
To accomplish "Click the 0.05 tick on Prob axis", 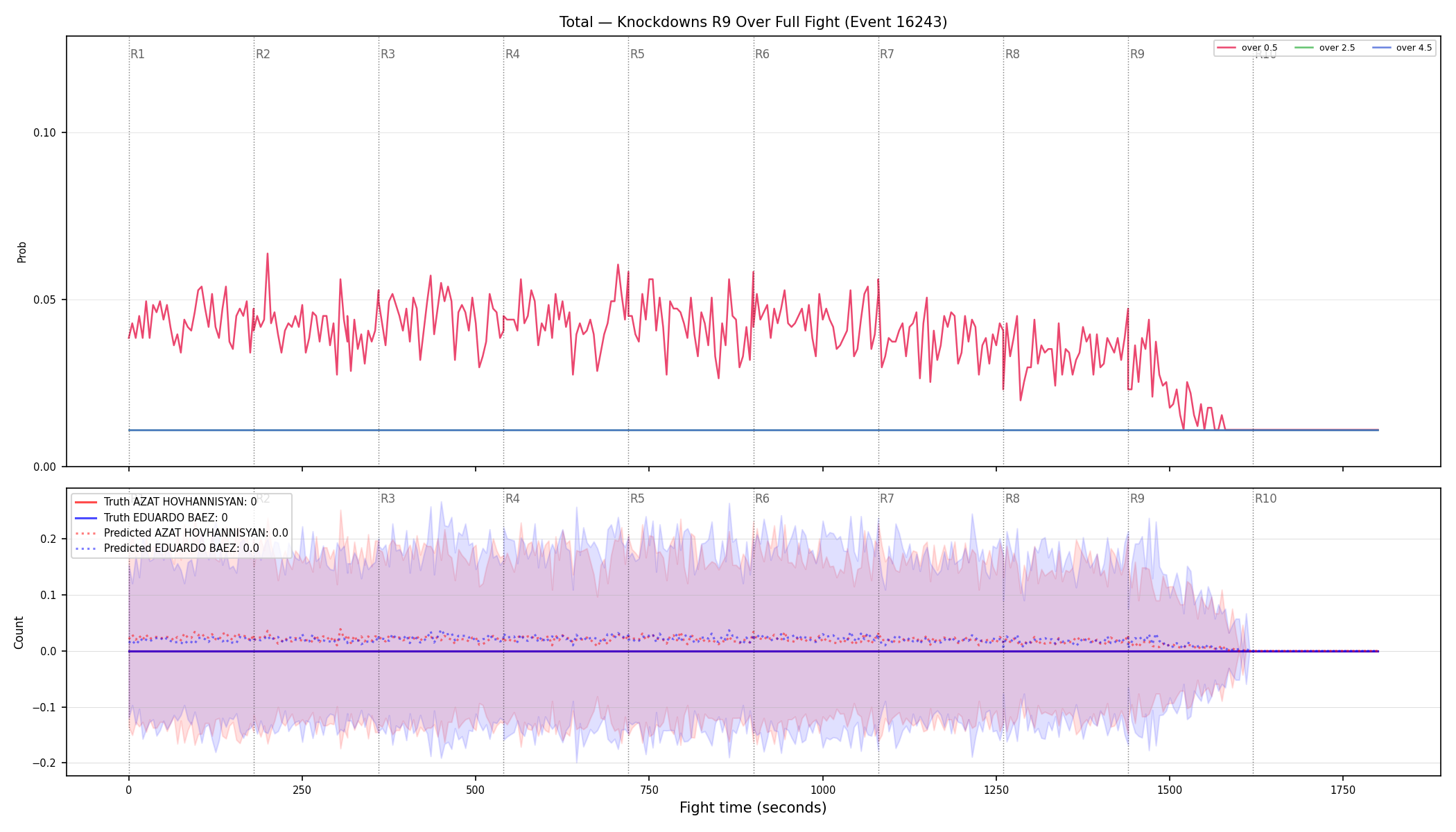I will point(44,300).
